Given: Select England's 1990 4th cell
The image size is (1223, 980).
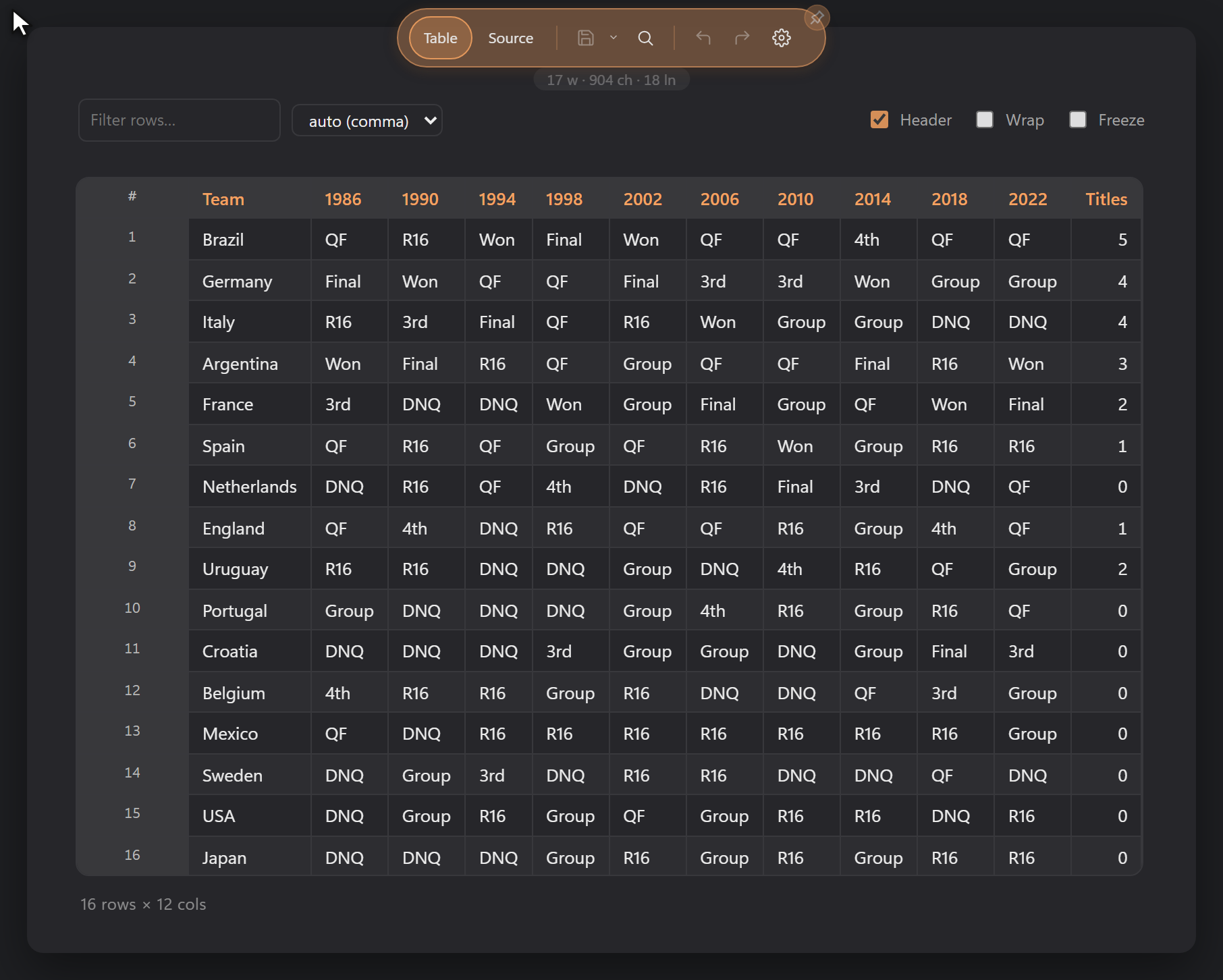Looking at the screenshot, I should [427, 528].
